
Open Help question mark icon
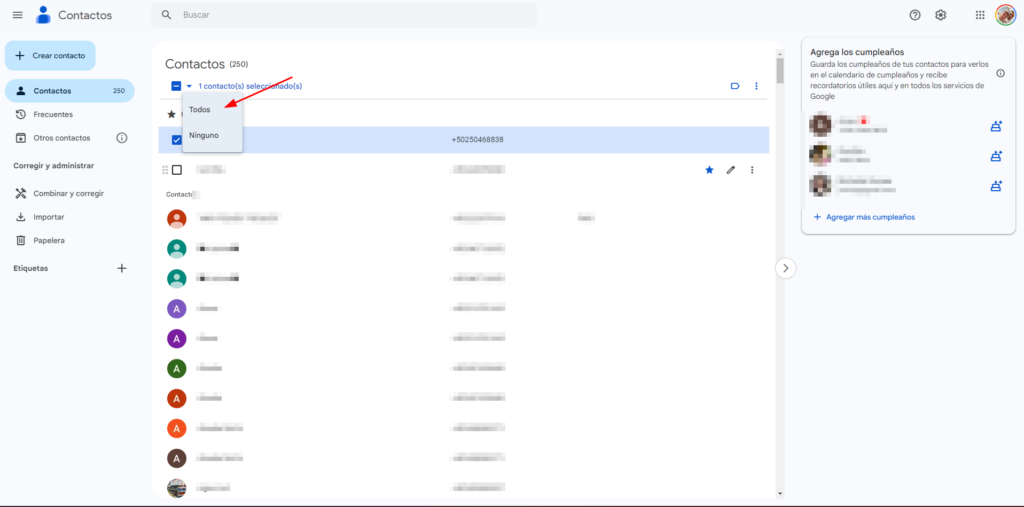(x=914, y=15)
